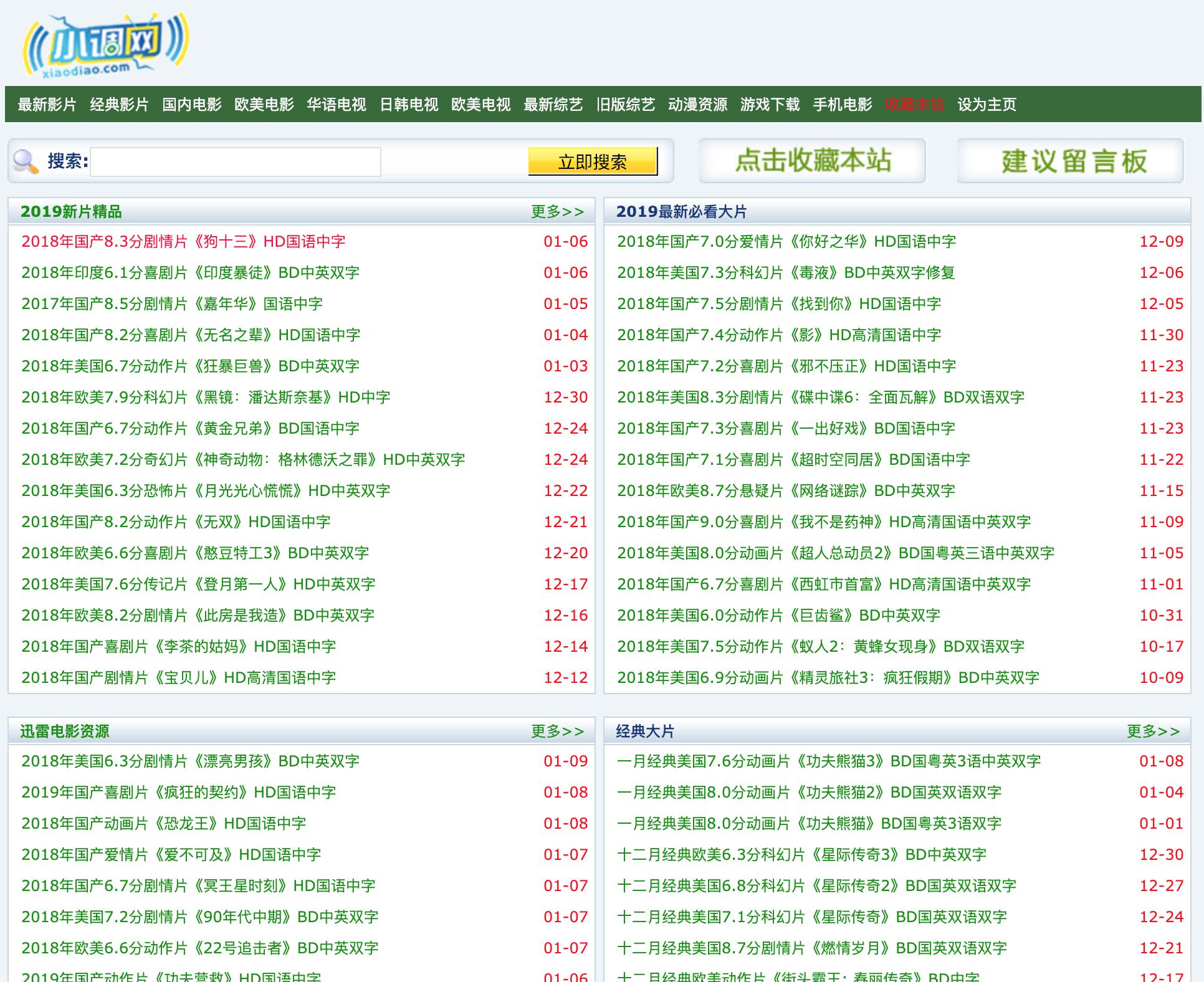Open the 游戏下载 section
The width and height of the screenshot is (1204, 982).
click(770, 105)
